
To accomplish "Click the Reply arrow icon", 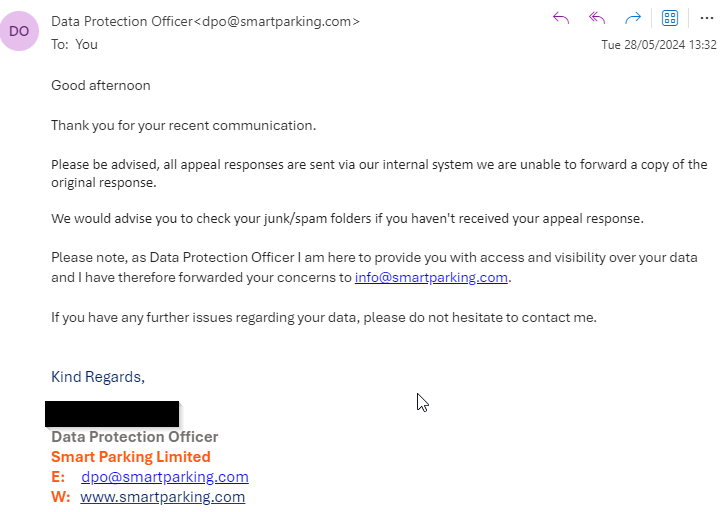I will 561,18.
